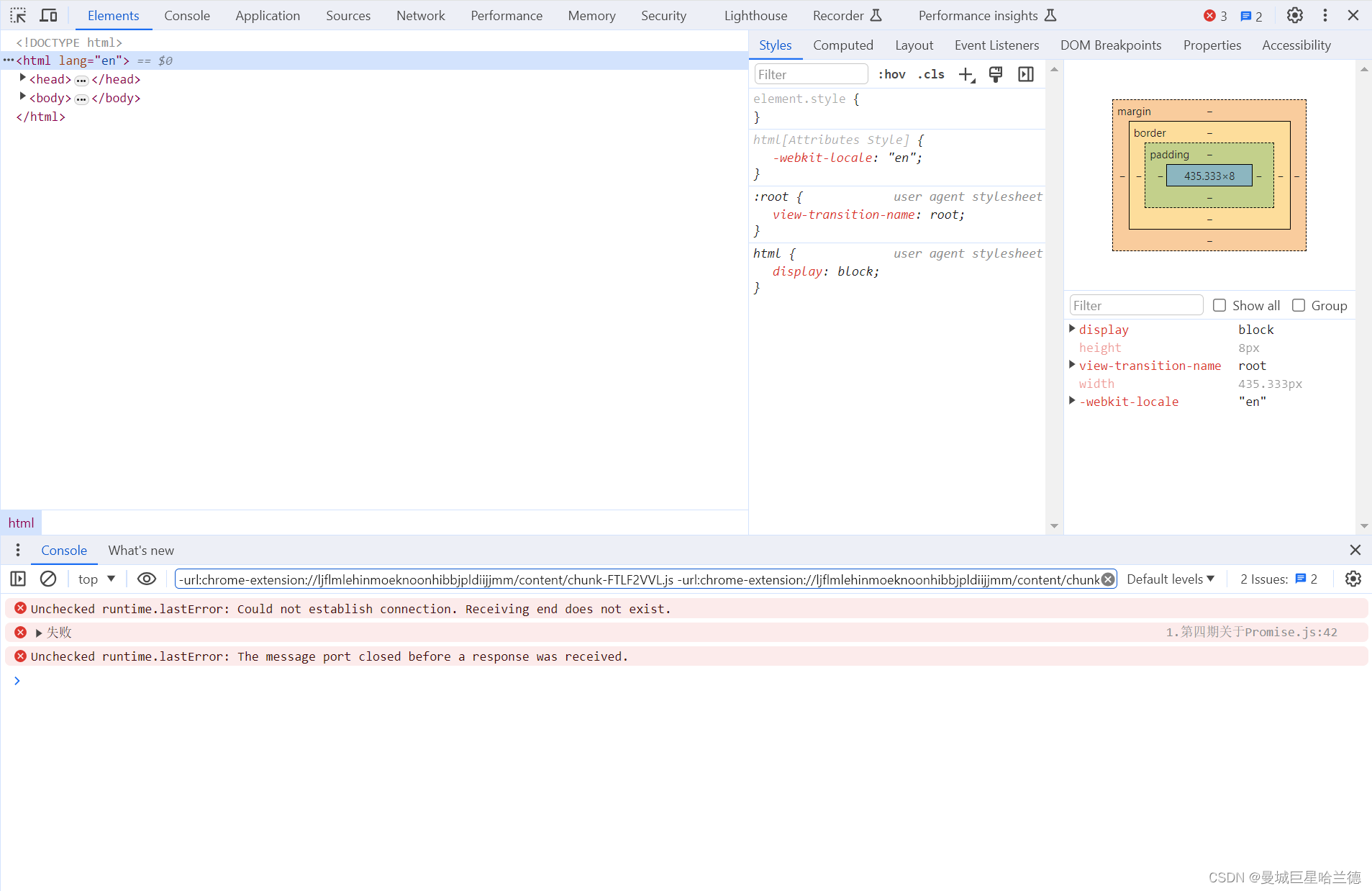Screen dimensions: 1372x891
Task: Click the 2 Issues button in console
Action: click(1278, 579)
